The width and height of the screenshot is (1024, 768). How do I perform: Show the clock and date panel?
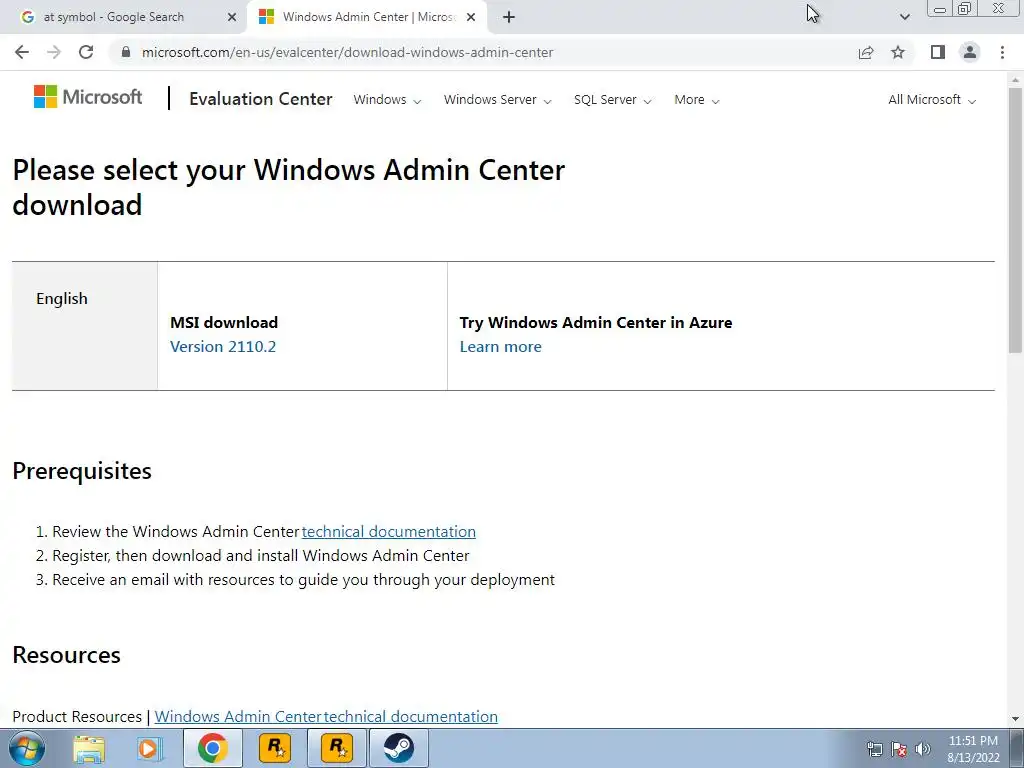pyautogui.click(x=973, y=749)
